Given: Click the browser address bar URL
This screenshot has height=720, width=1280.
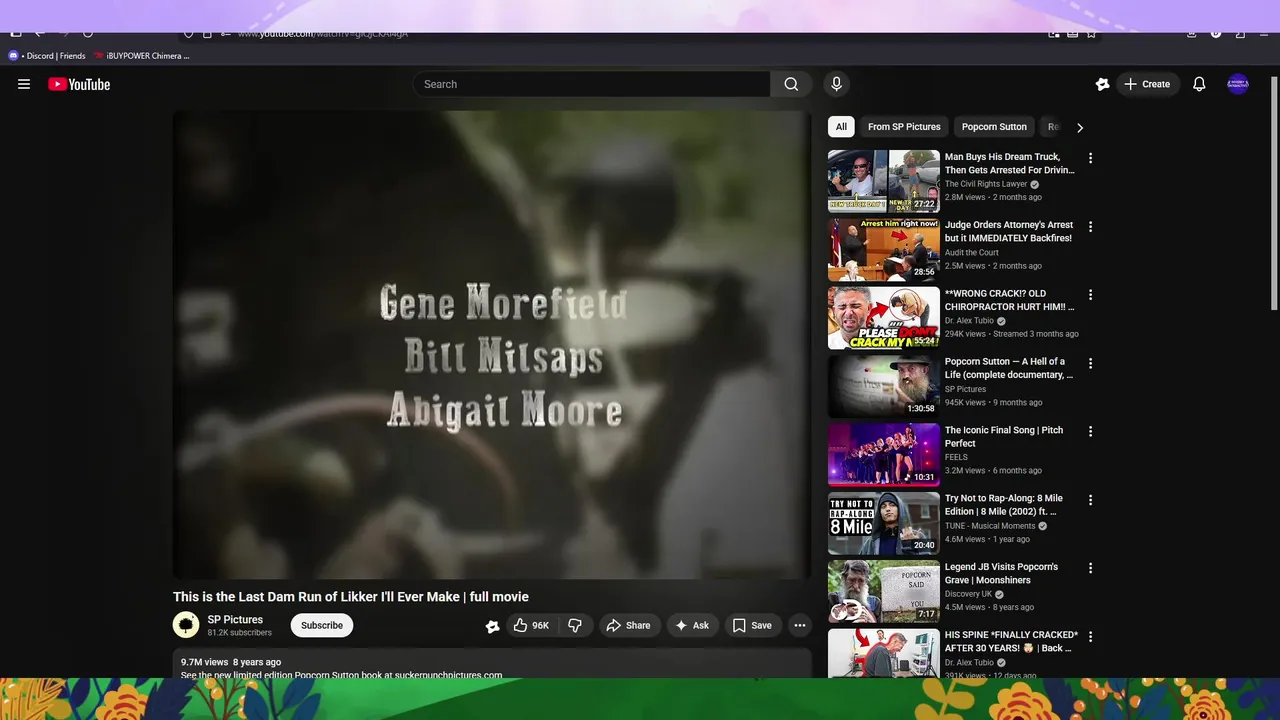Looking at the screenshot, I should coord(322,34).
